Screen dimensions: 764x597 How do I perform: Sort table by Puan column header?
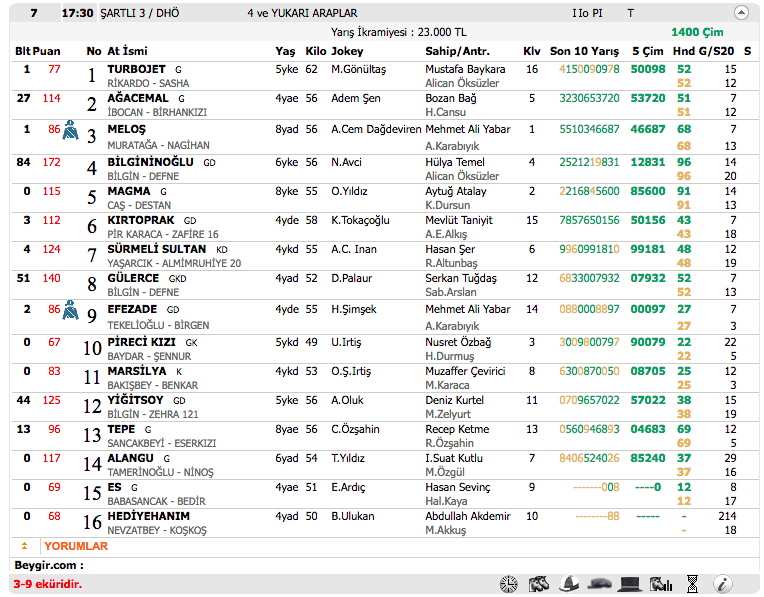[46, 51]
